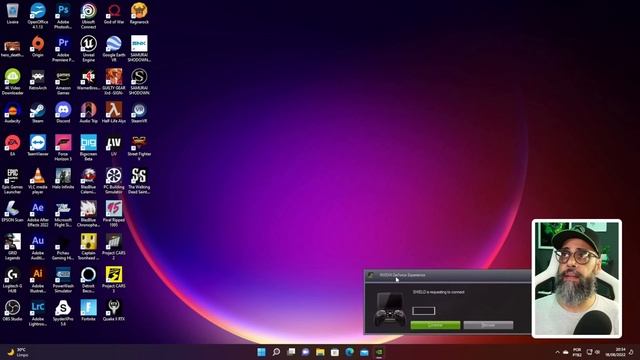Select the PowerWash Simulator shortcut
640x360 pixels.
click(63, 280)
